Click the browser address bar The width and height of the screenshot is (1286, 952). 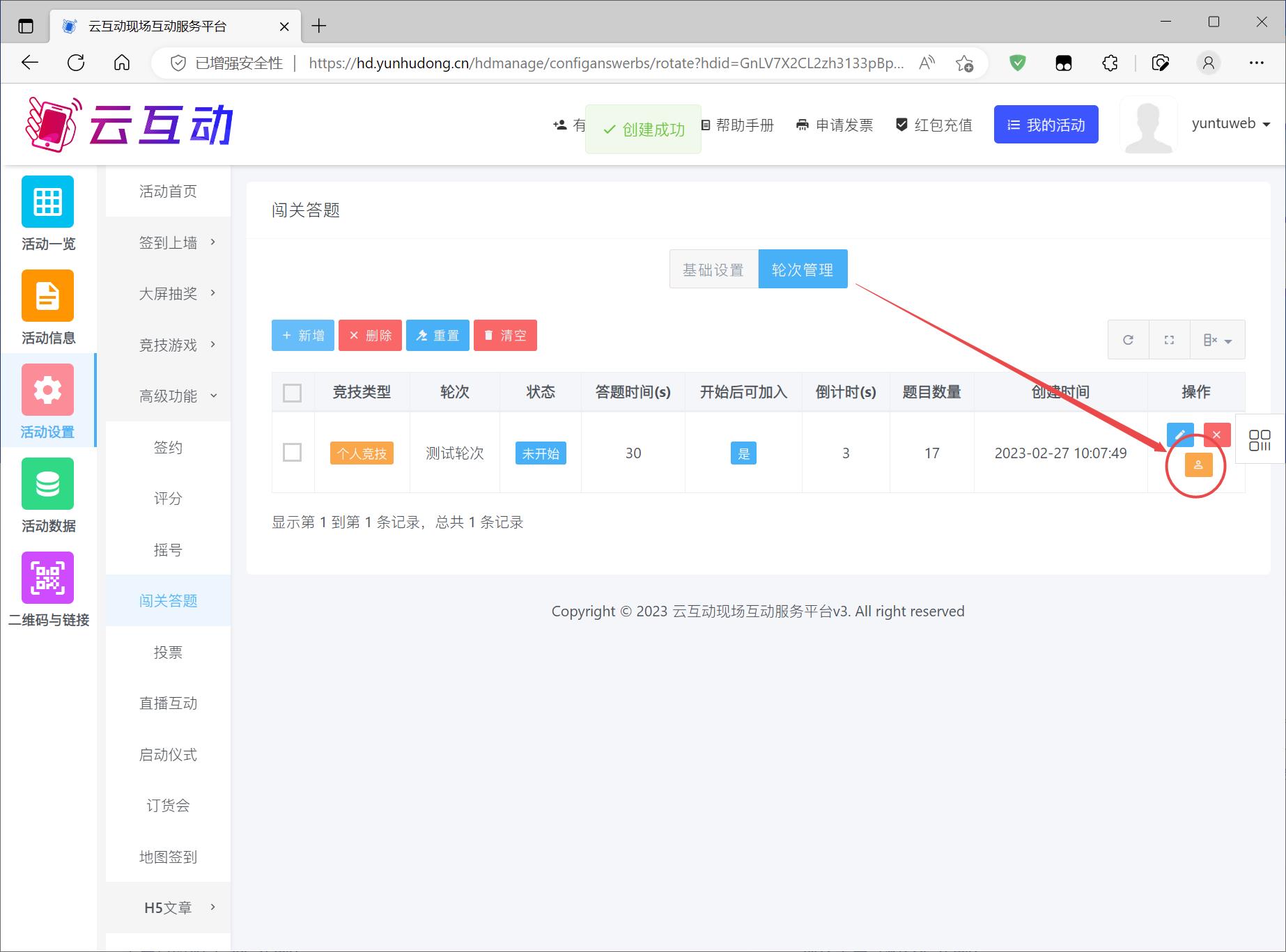(x=605, y=63)
